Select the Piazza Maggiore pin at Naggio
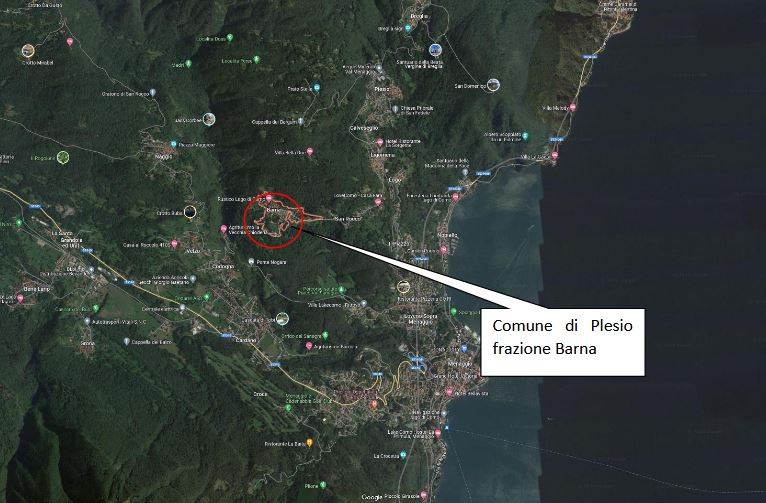The height and width of the screenshot is (503, 766). 173,145
